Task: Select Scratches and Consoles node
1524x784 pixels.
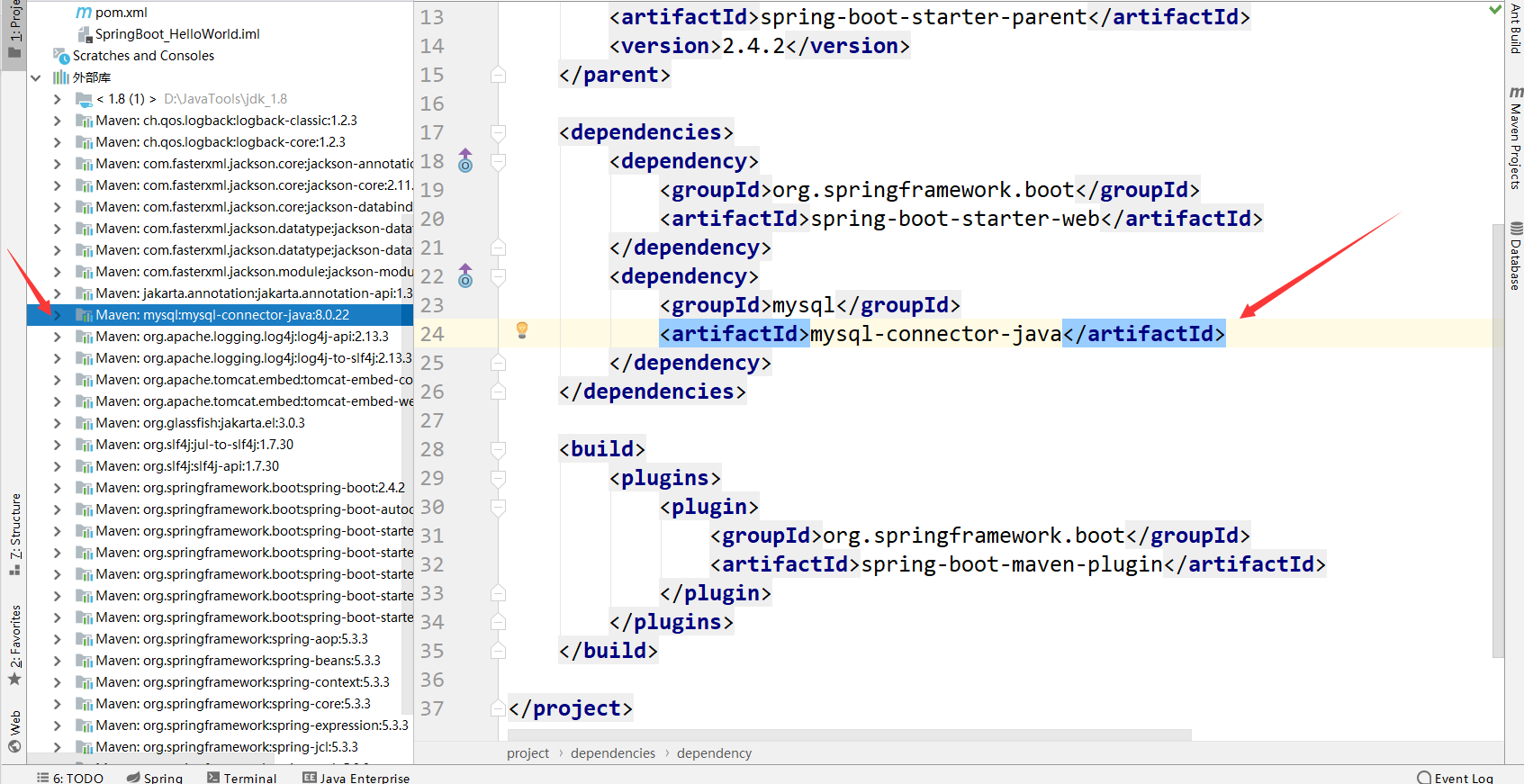Action: pos(143,56)
